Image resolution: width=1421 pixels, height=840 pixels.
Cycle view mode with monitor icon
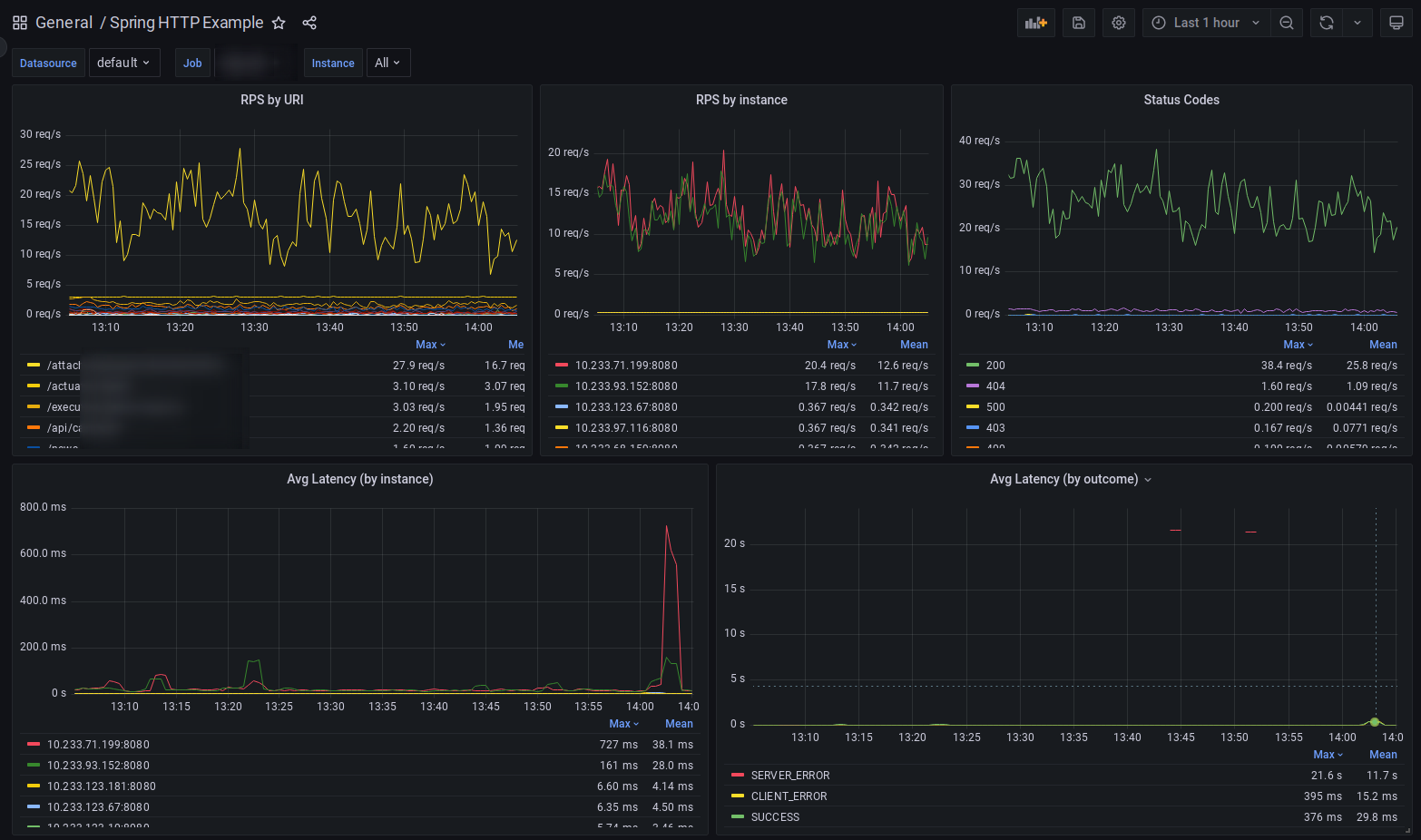(1396, 23)
